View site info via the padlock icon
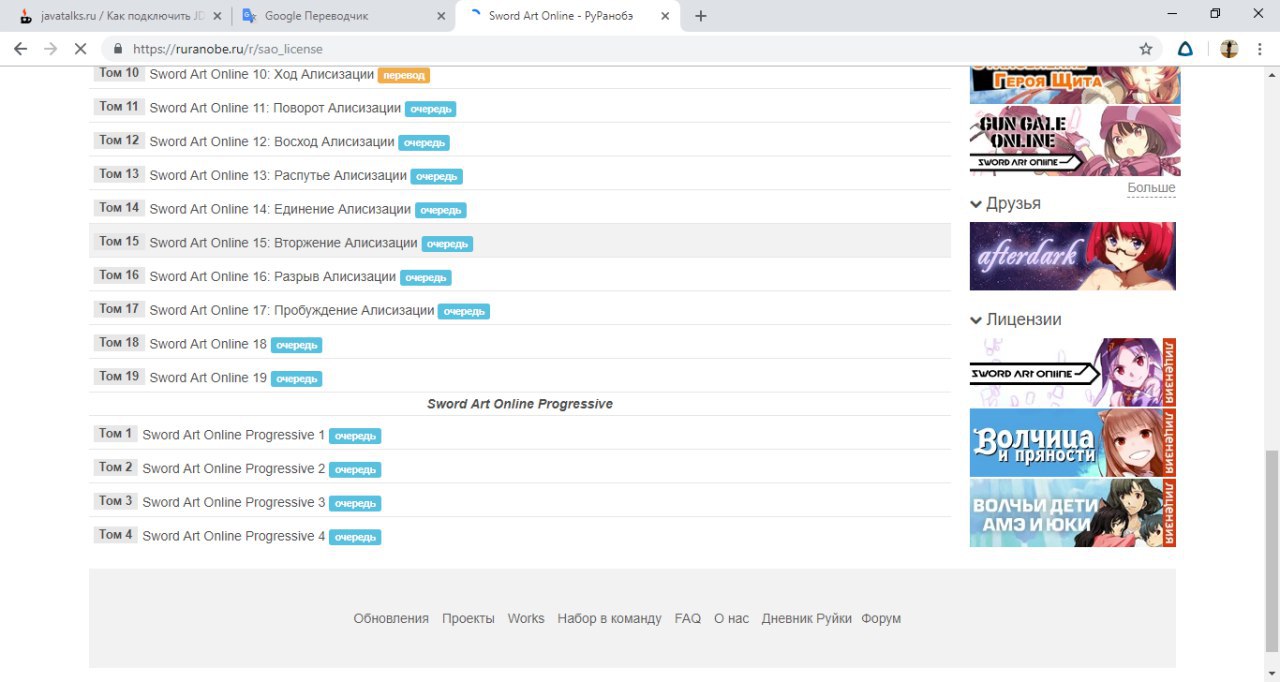Viewport: 1280px width, 682px height. [118, 48]
